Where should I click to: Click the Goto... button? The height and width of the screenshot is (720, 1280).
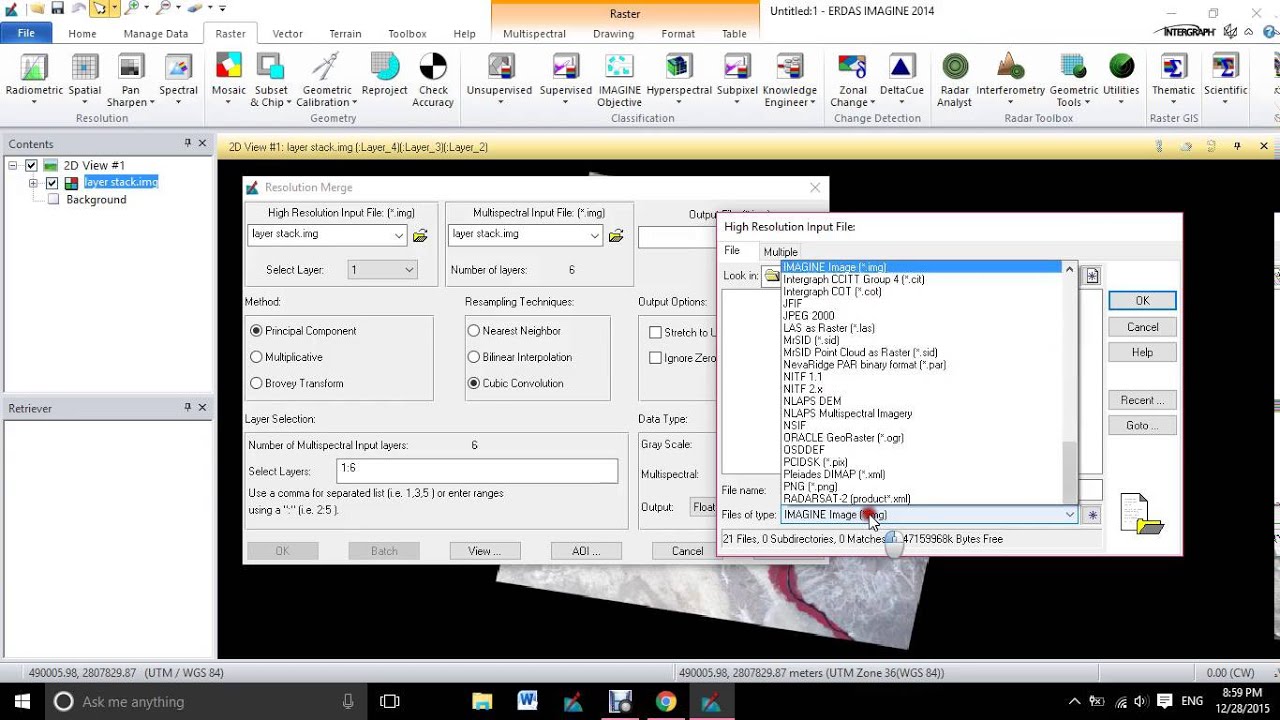1142,425
